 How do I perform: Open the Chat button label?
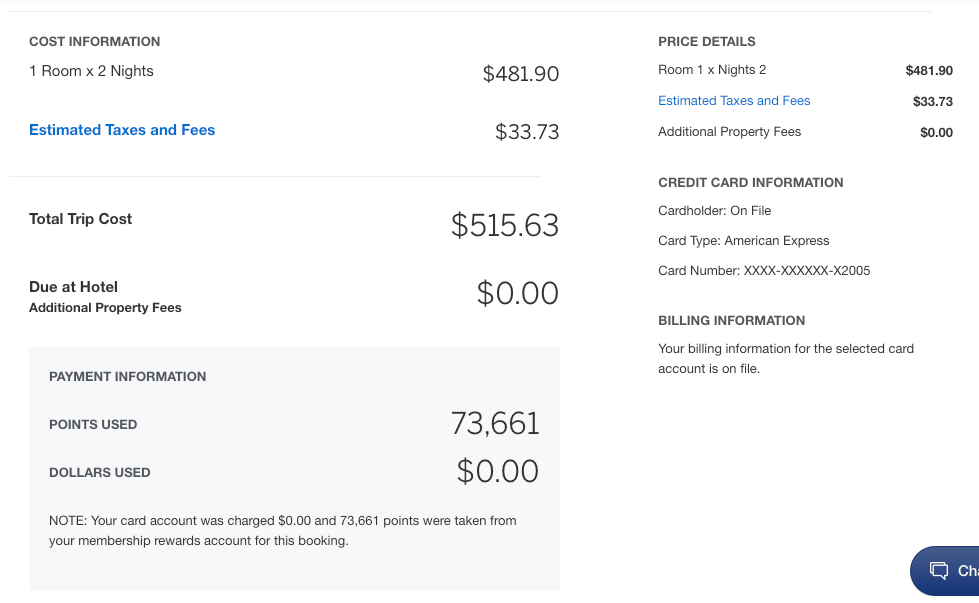[x=967, y=571]
